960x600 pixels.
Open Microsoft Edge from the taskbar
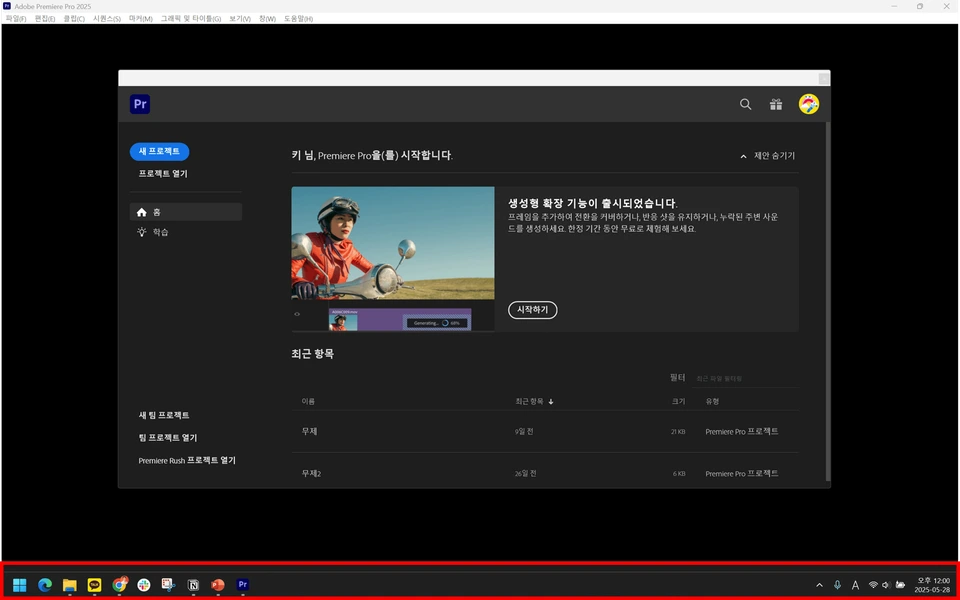[x=45, y=585]
